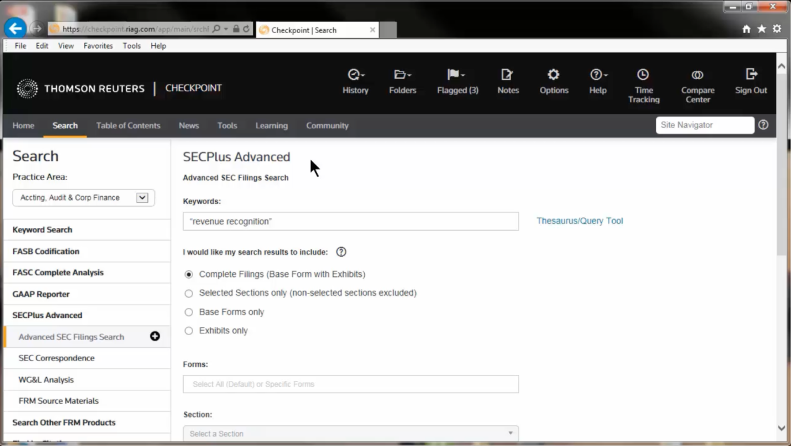Screen dimensions: 792x446
Task: Open the Options gear icon
Action: coord(553,76)
